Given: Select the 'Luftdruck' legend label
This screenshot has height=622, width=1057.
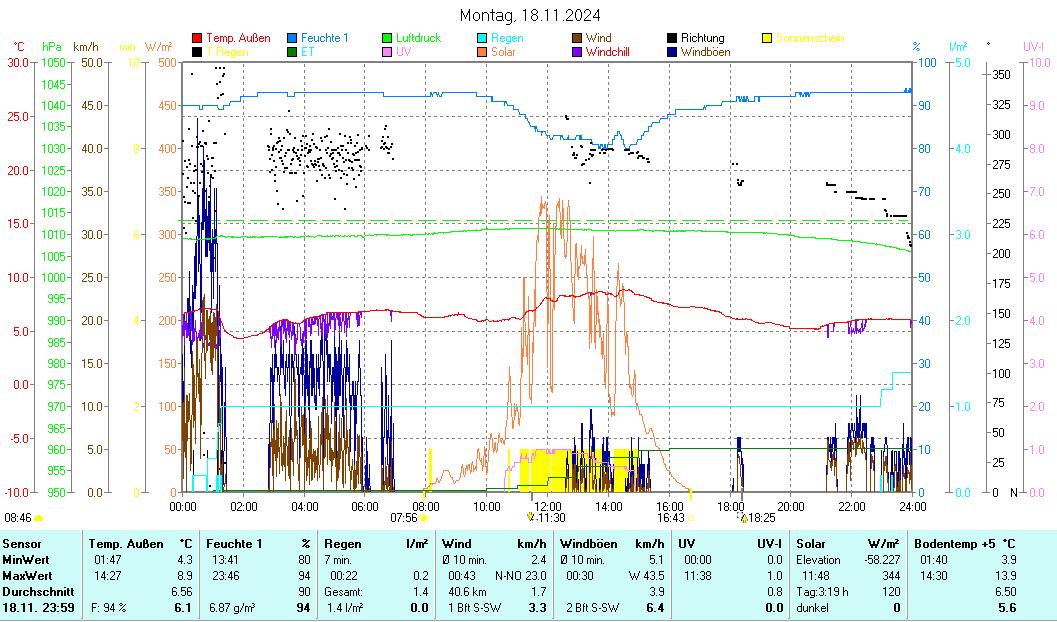Looking at the screenshot, I should point(419,38).
